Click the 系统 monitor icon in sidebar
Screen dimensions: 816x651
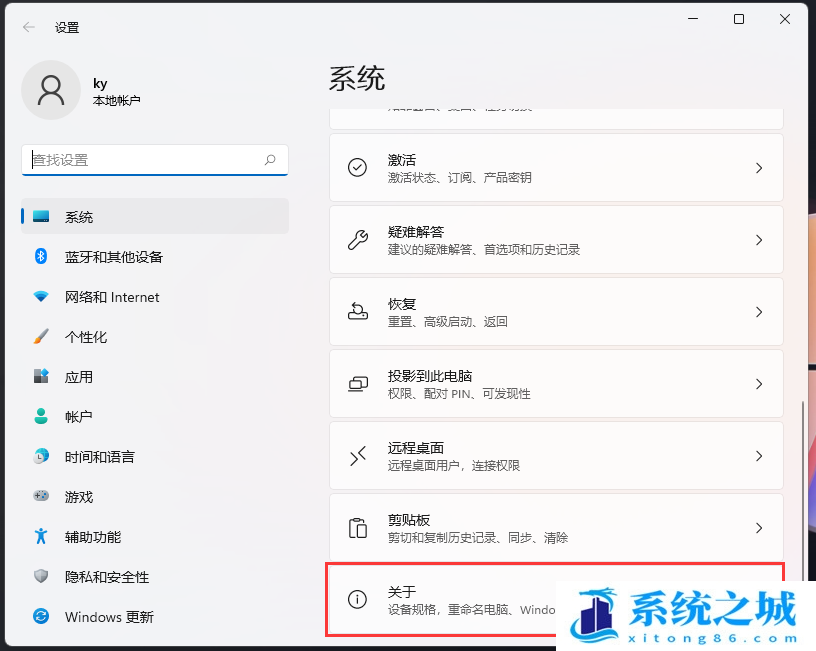click(41, 216)
